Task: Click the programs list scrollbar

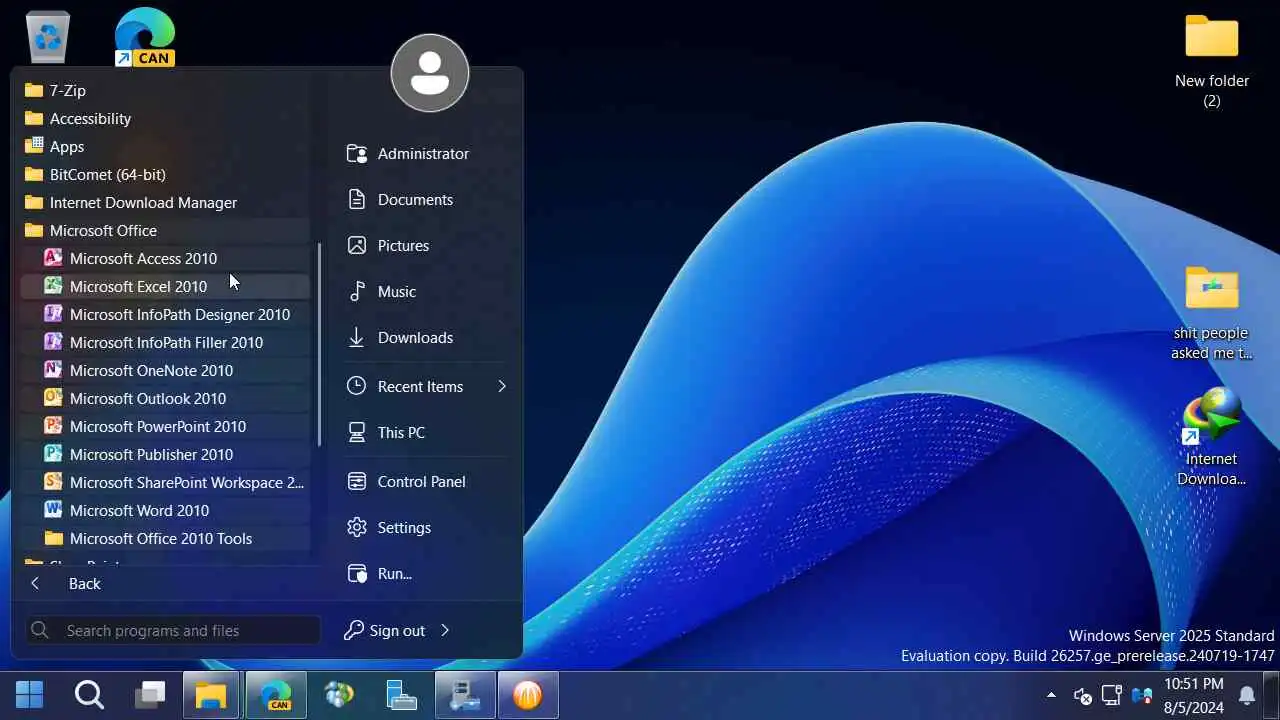Action: coord(319,344)
